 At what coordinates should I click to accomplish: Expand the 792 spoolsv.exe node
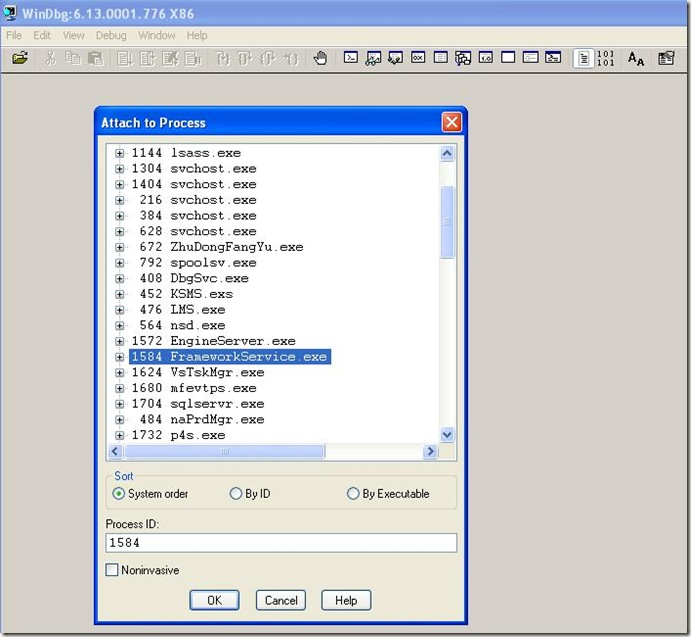pyautogui.click(x=119, y=263)
